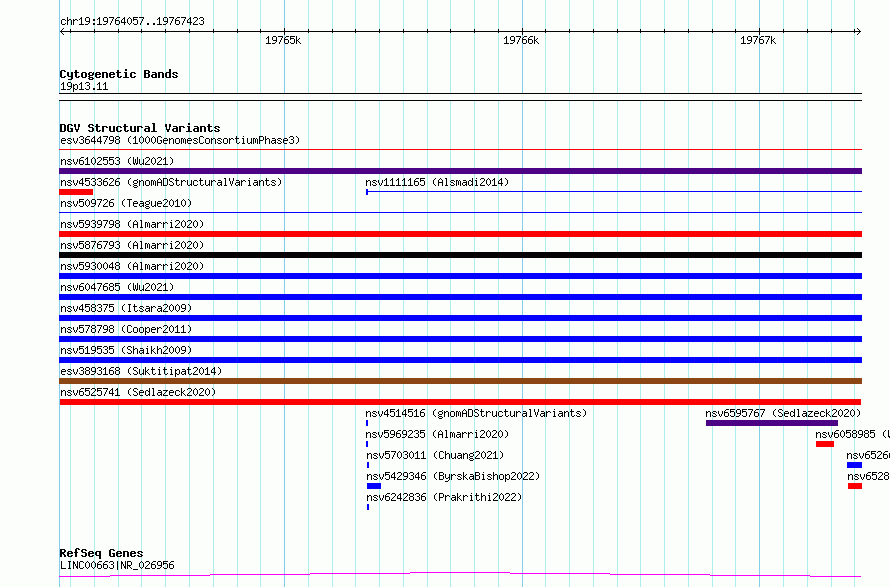Select the magenta LINC00663 gene line
This screenshot has height=587, width=890.
tap(460, 575)
